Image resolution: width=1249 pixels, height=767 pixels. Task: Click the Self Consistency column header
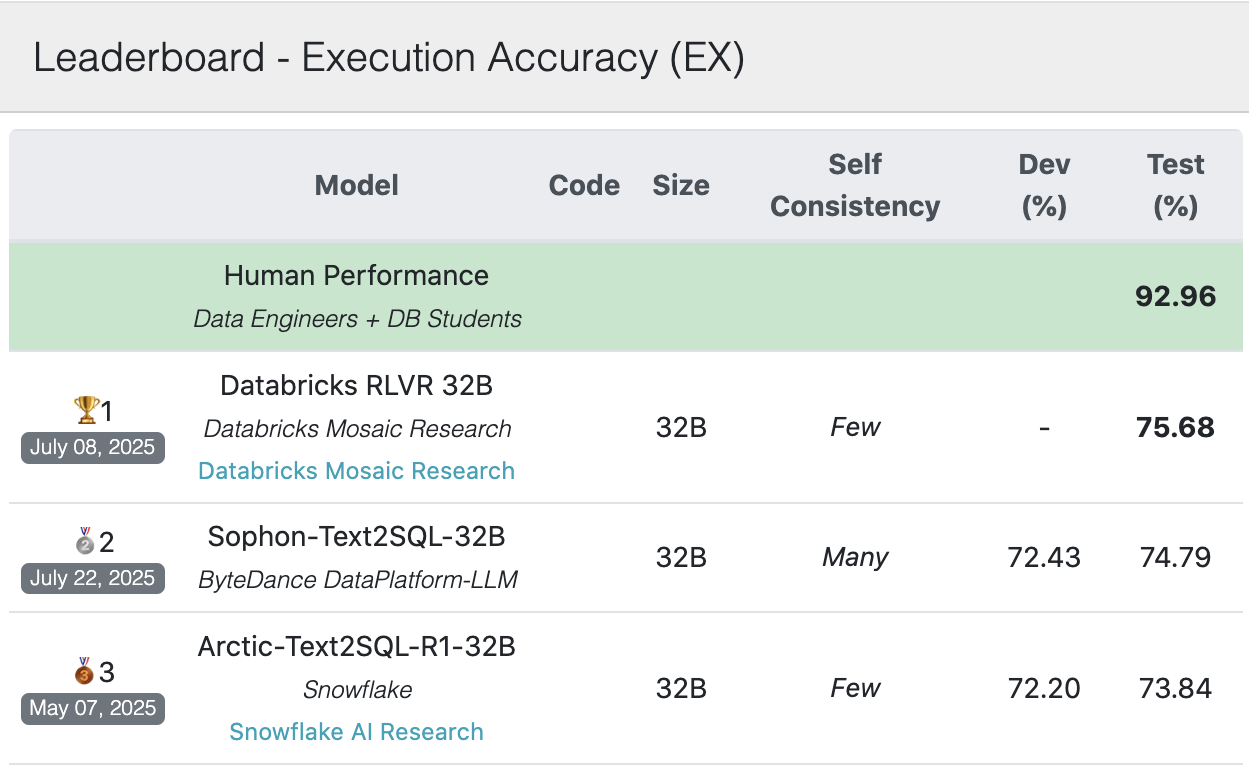856,185
